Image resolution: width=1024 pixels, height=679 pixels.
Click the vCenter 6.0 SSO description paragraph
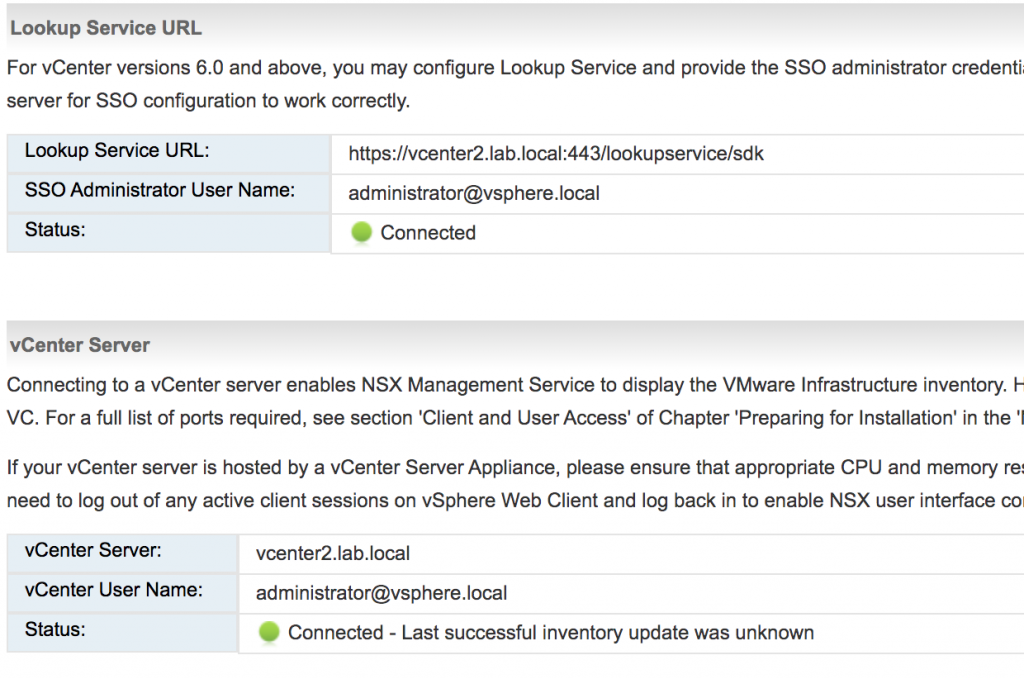(515, 84)
